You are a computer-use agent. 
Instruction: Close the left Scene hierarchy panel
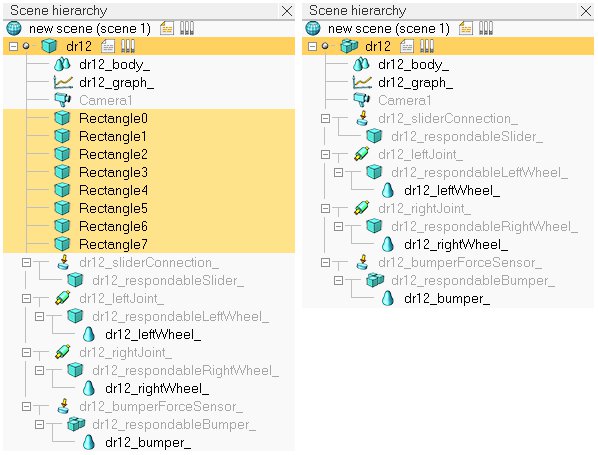coord(287,11)
